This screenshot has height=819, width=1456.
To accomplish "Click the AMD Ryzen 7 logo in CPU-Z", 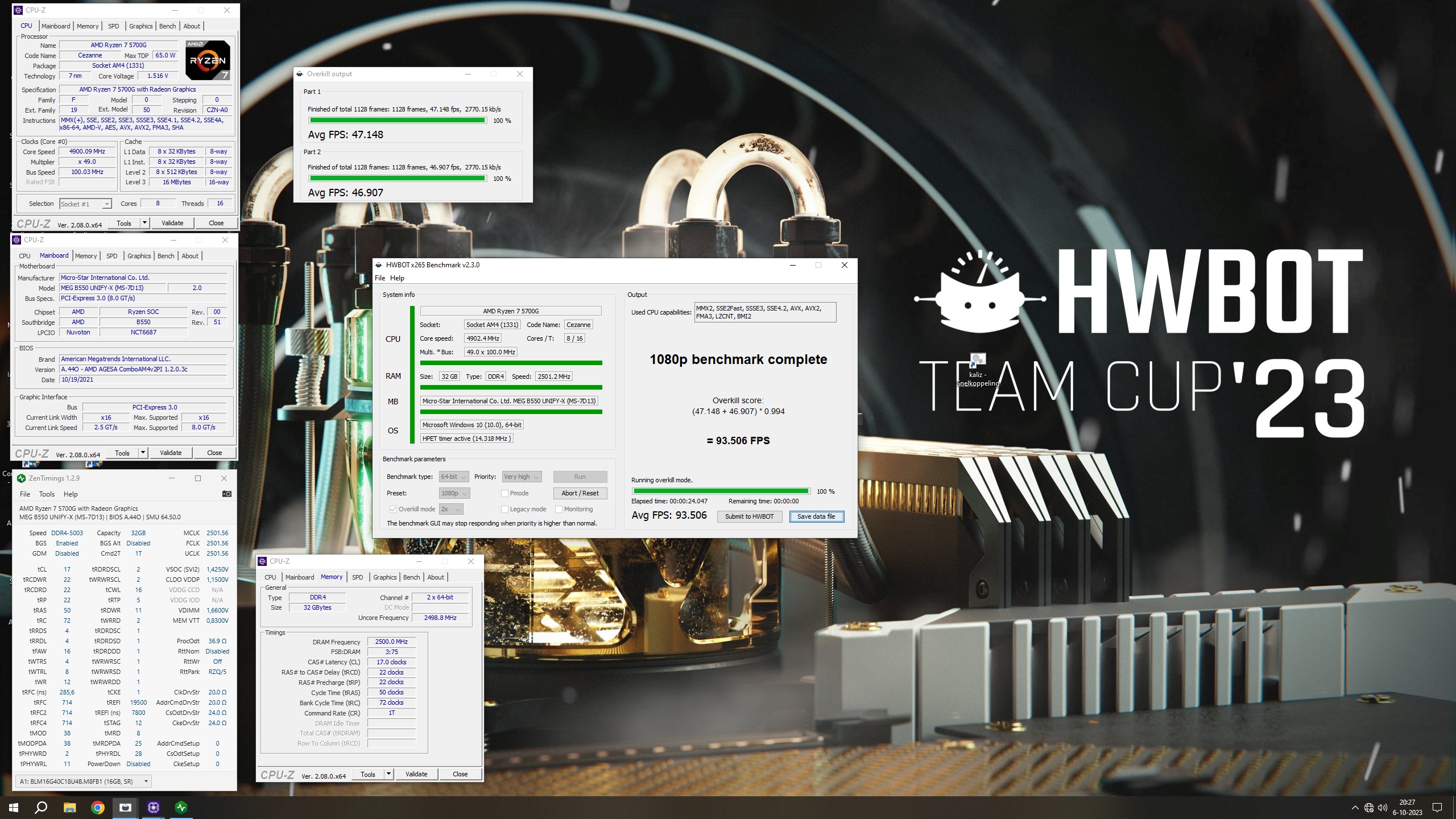I will click(208, 60).
